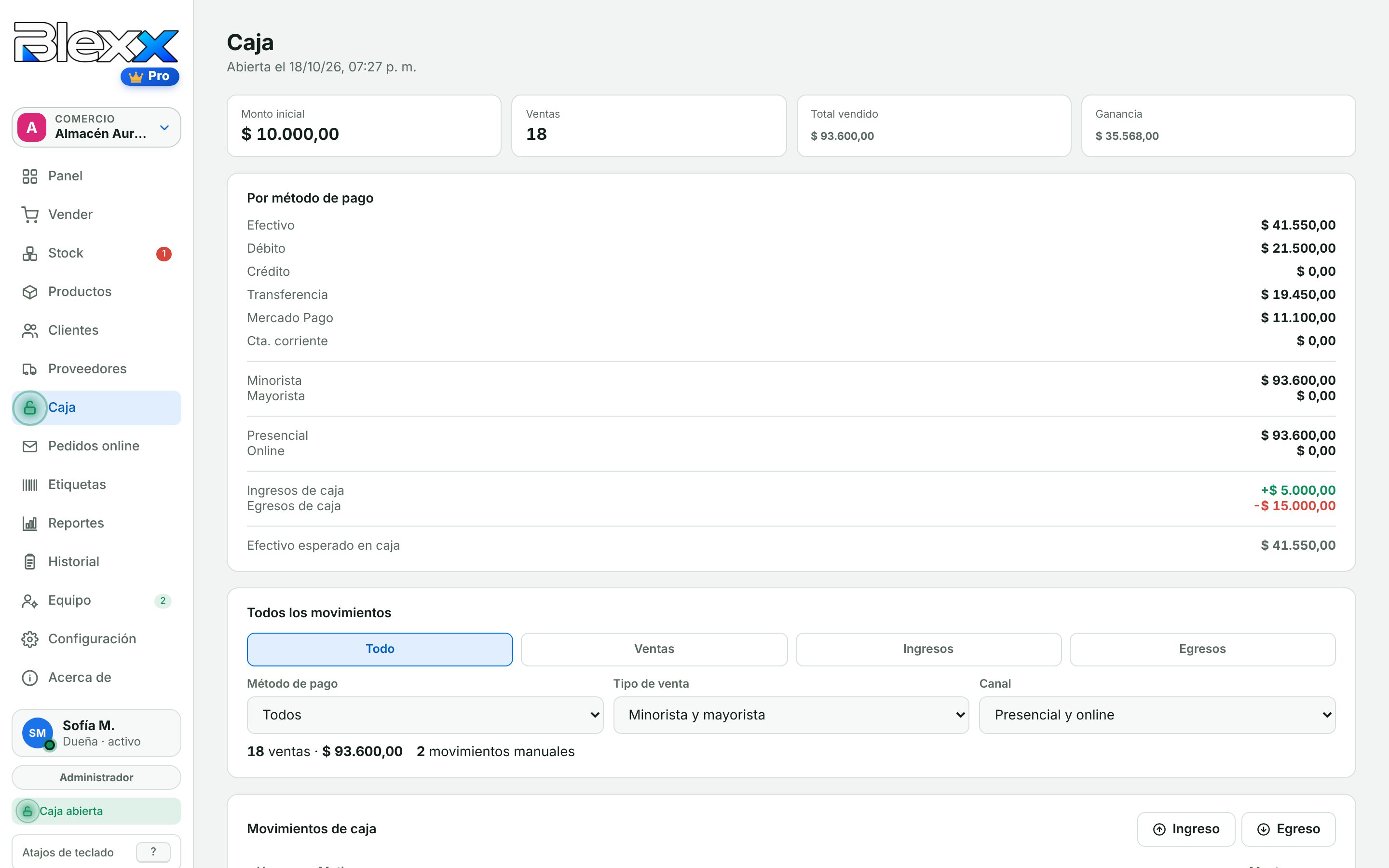Image resolution: width=1389 pixels, height=868 pixels.
Task: Click the Configuración gear icon
Action: click(30, 639)
